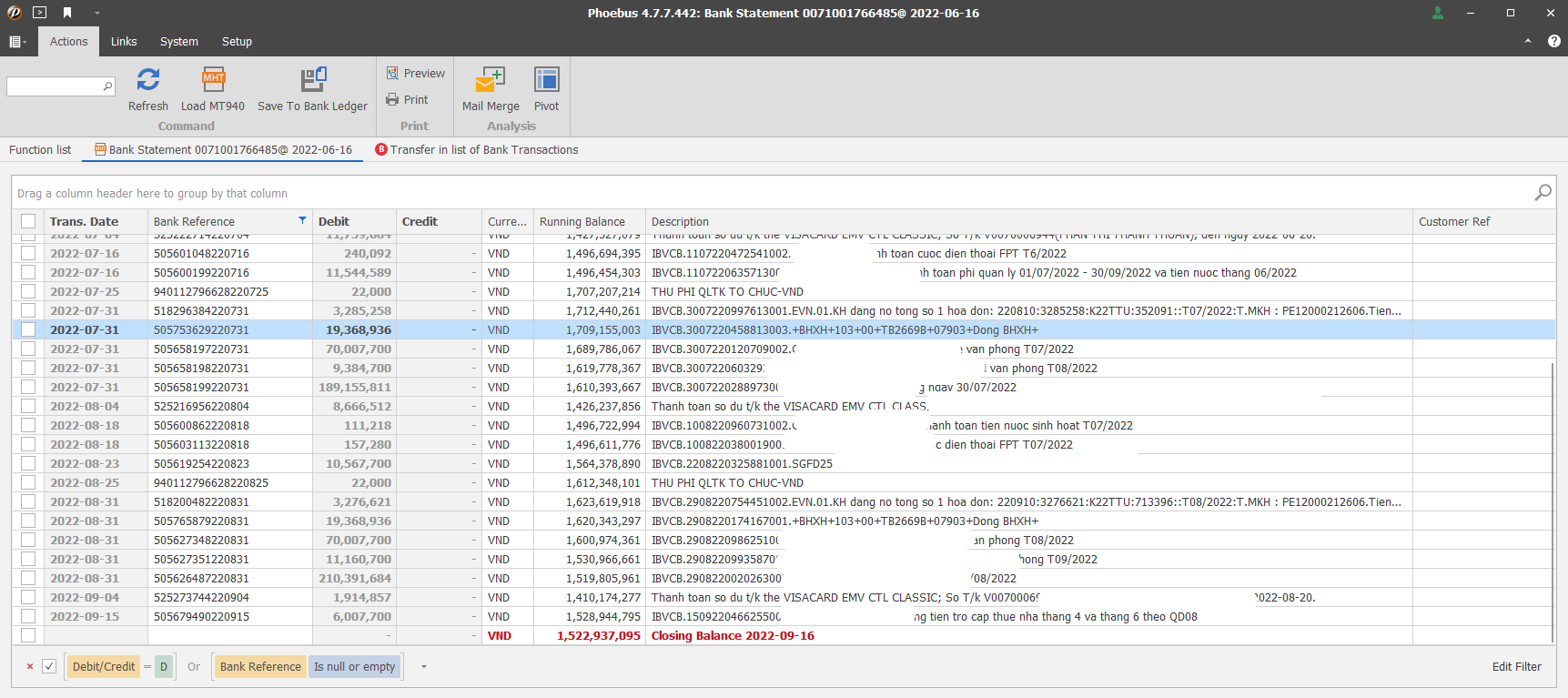Click the Customer Ref column header
This screenshot has width=1568, height=698.
coord(1484,221)
